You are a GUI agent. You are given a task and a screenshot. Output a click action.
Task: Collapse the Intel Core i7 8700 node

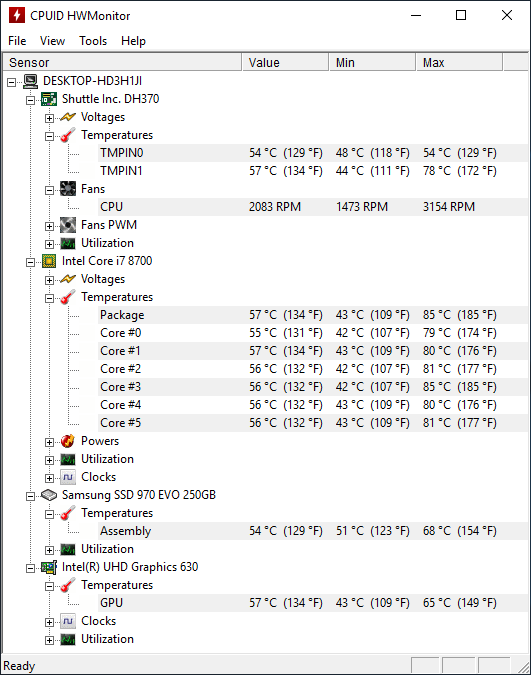(x=31, y=262)
